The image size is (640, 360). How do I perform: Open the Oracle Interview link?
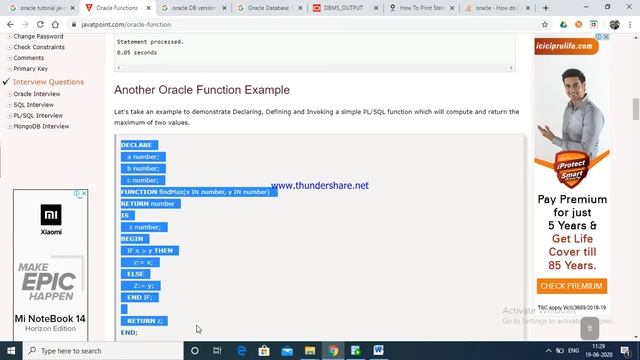pyautogui.click(x=37, y=94)
